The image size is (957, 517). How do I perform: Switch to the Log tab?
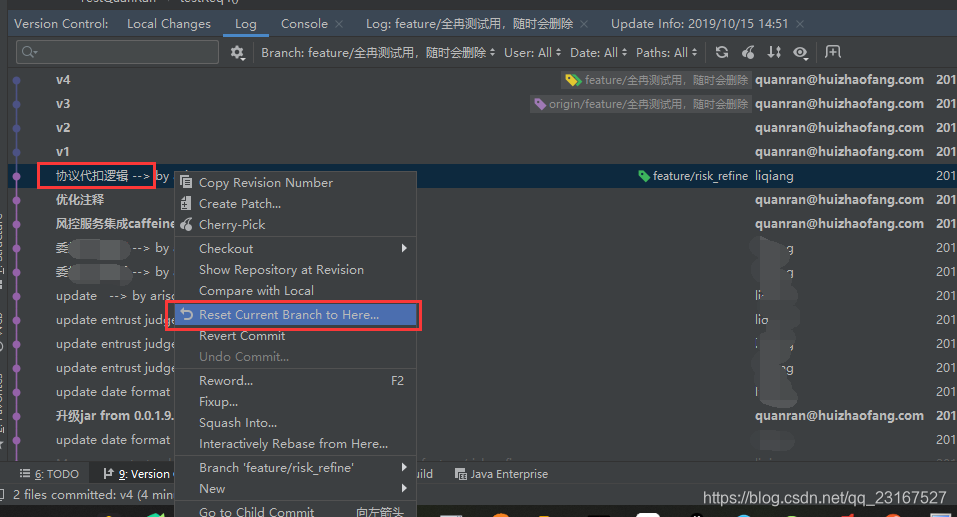(245, 24)
